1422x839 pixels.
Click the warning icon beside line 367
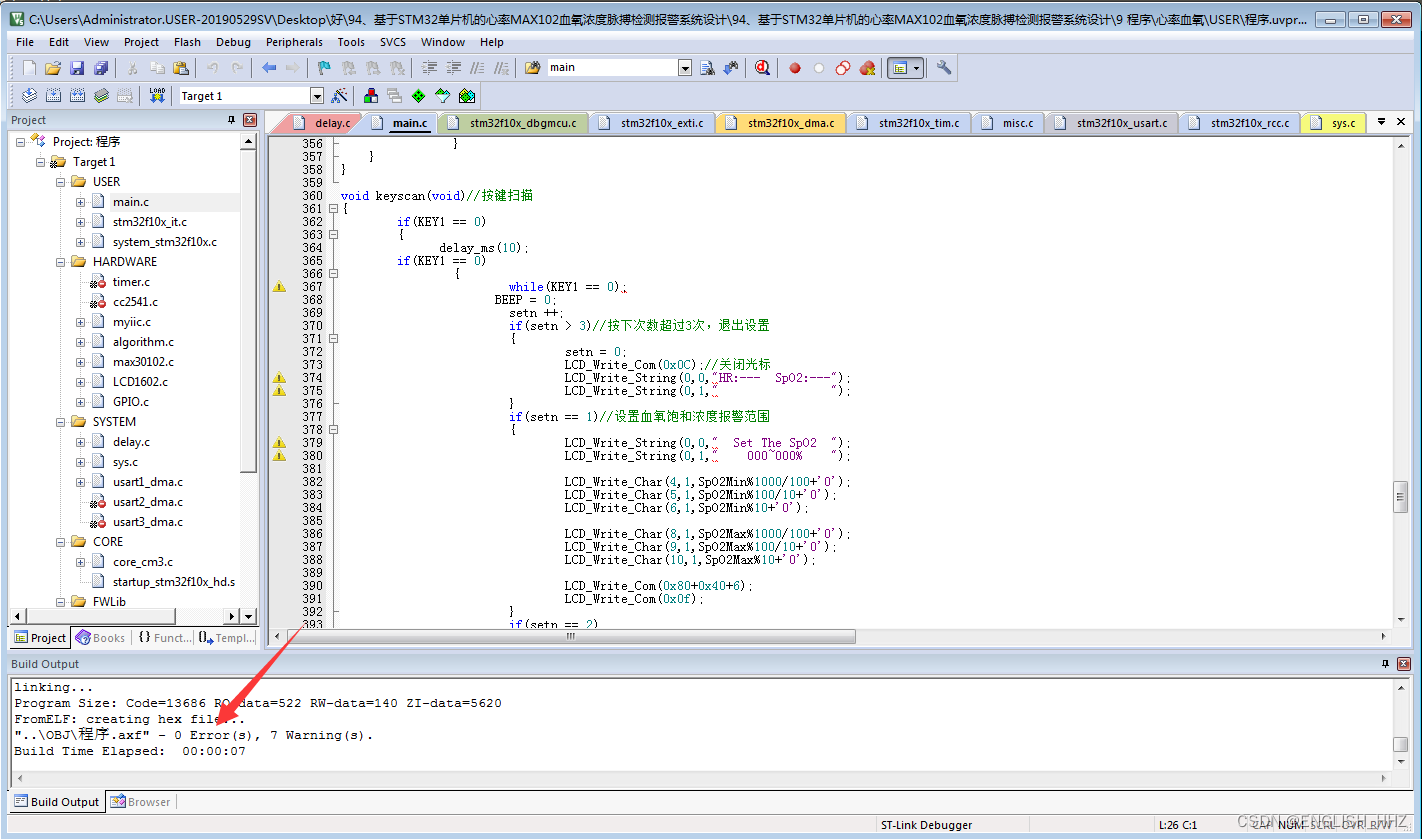[x=280, y=287]
